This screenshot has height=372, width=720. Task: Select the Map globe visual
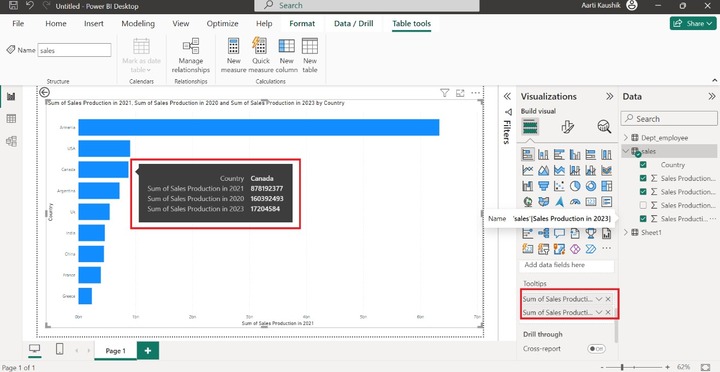click(x=528, y=202)
